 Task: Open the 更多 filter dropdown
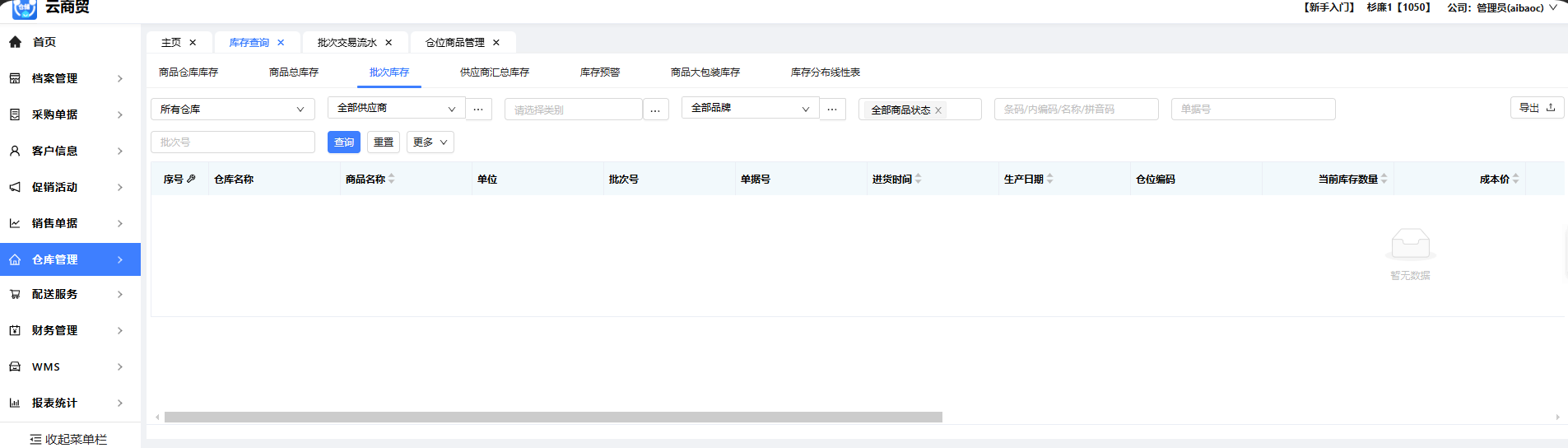point(430,142)
